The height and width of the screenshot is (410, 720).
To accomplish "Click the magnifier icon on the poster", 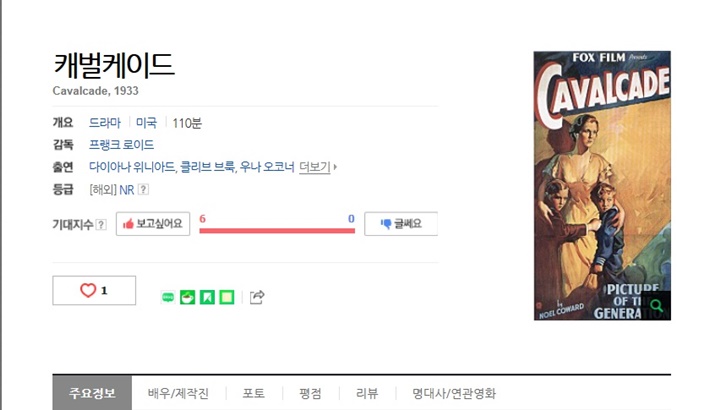I will 657,306.
